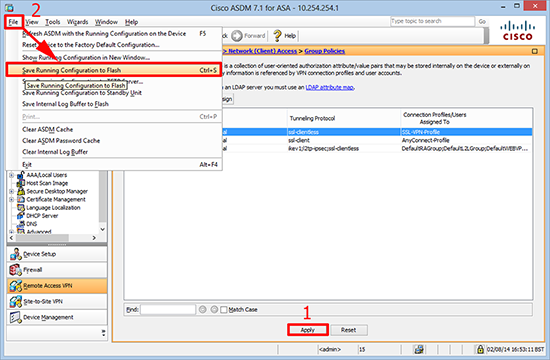Click the Find next circular icon
The width and height of the screenshot is (550, 360).
[214, 309]
